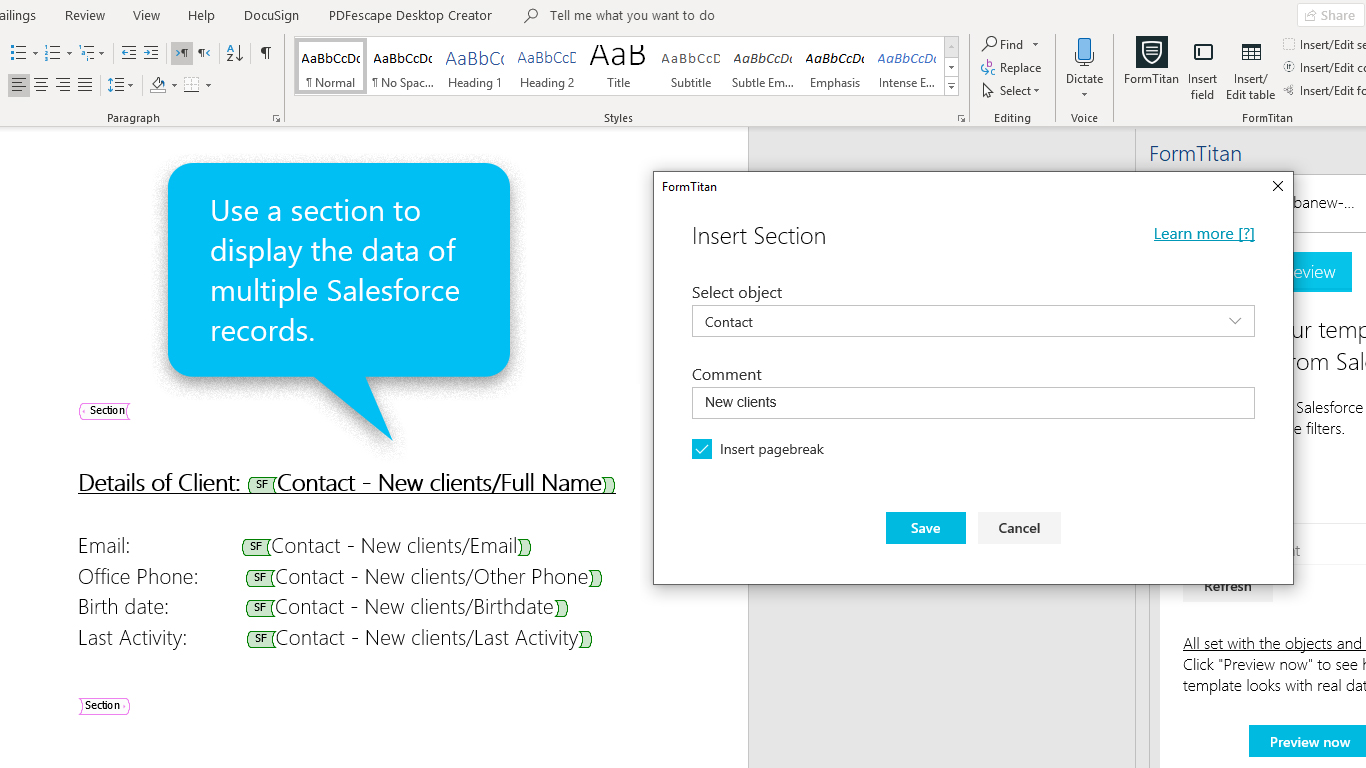
Task: Open the DocuSign ribbon tab
Action: [x=273, y=15]
